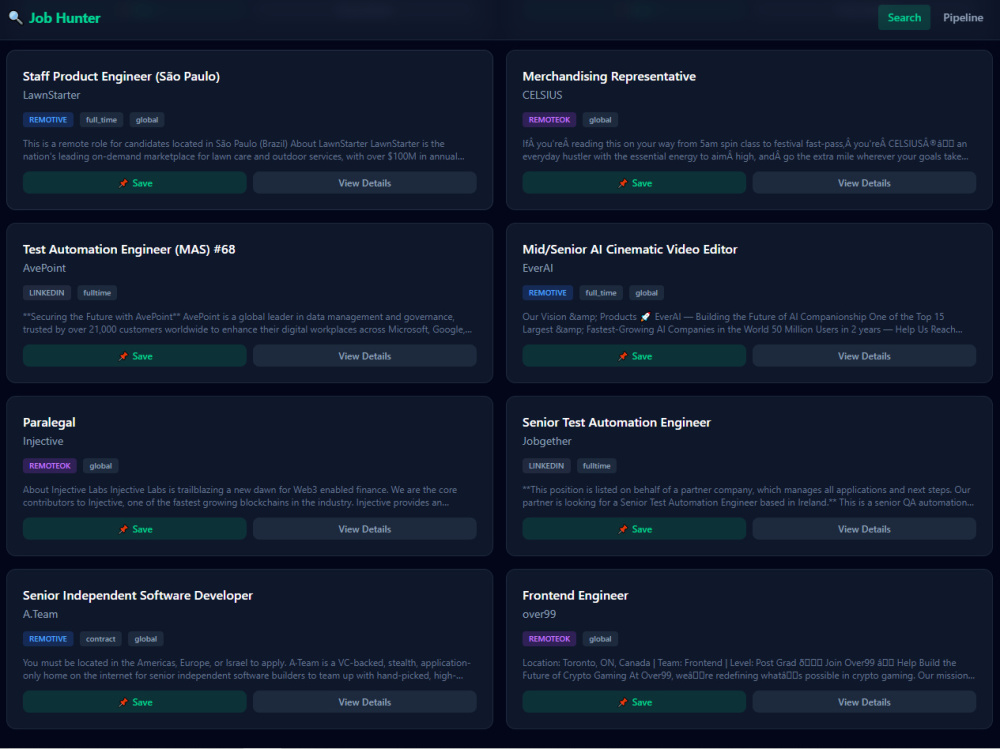Viewport: 1000px width, 749px height.
Task: Click the CELSIUS company name
Action: [x=542, y=95]
